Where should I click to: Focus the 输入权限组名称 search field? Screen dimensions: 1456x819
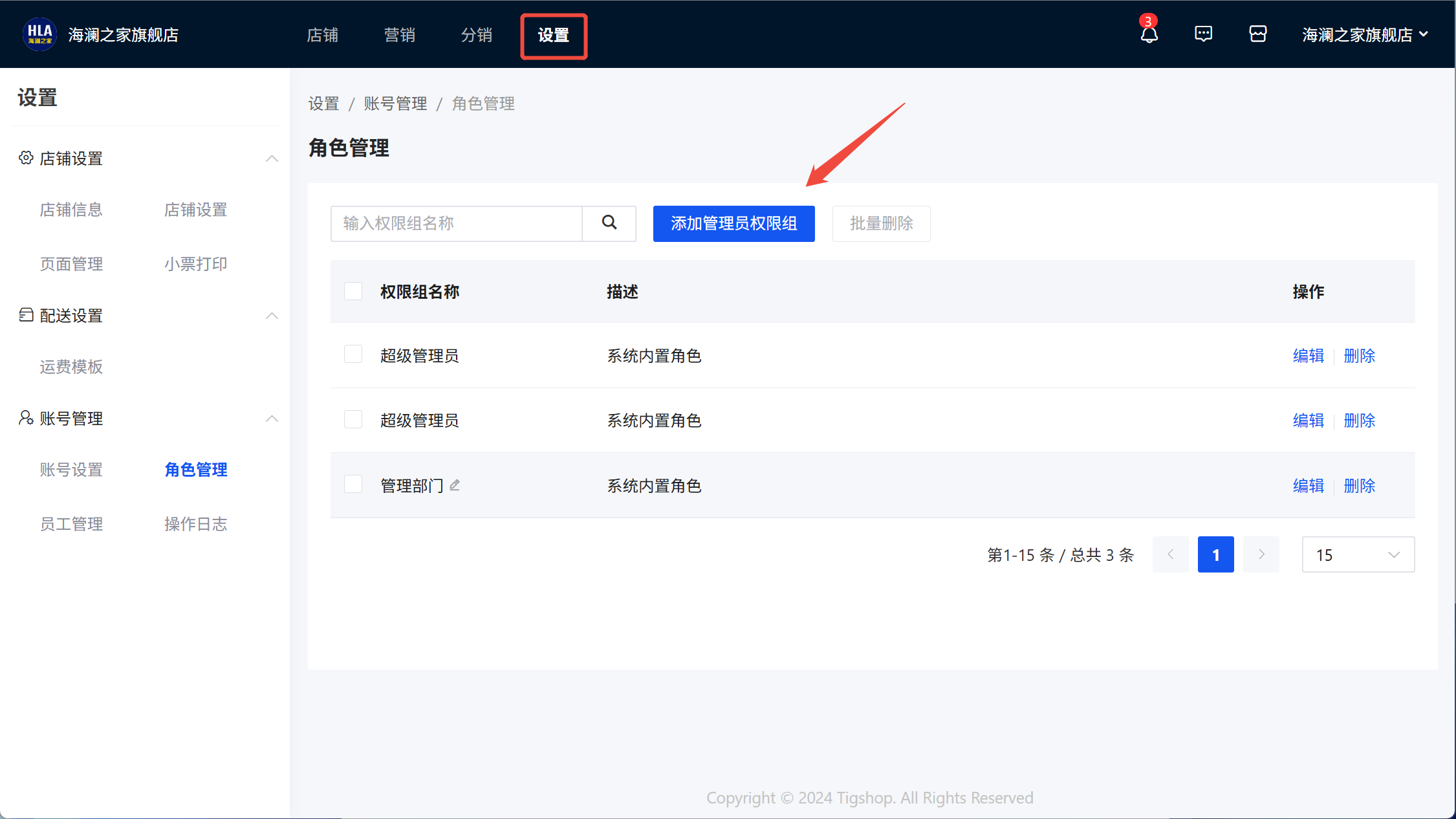click(456, 224)
